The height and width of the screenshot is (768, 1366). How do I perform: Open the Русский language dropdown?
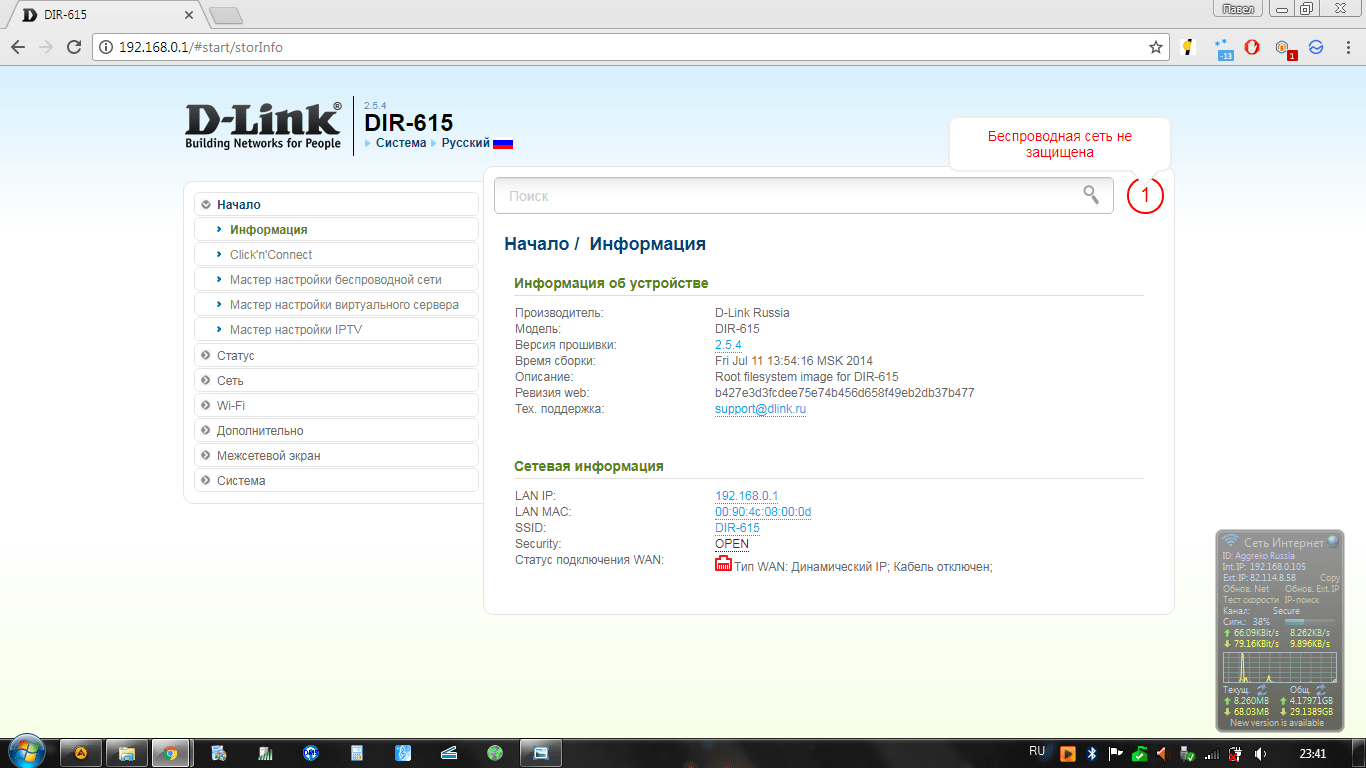pyautogui.click(x=465, y=143)
